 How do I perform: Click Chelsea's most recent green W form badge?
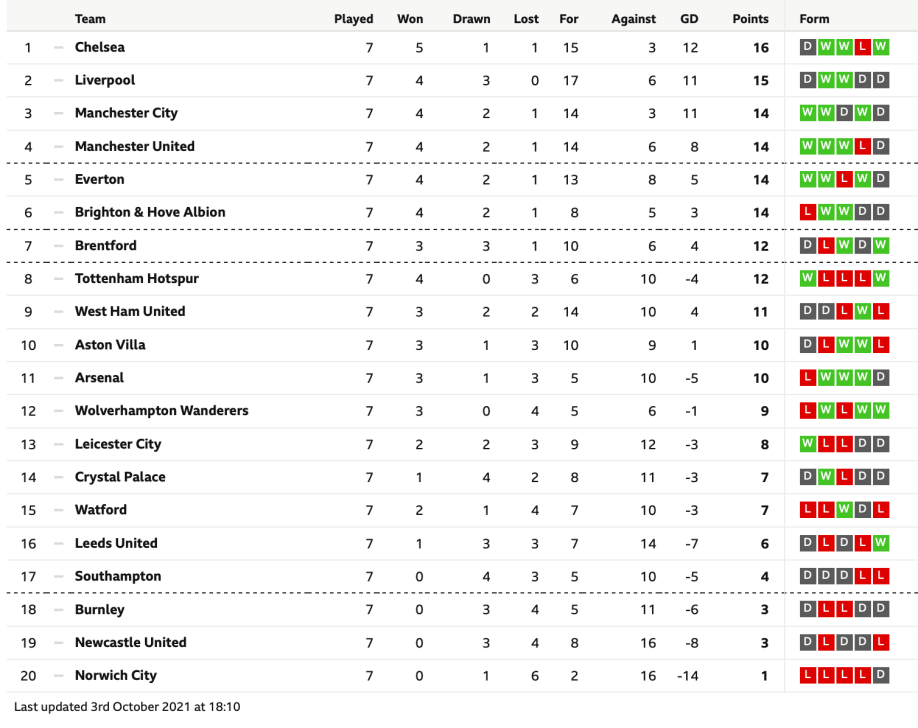(880, 47)
